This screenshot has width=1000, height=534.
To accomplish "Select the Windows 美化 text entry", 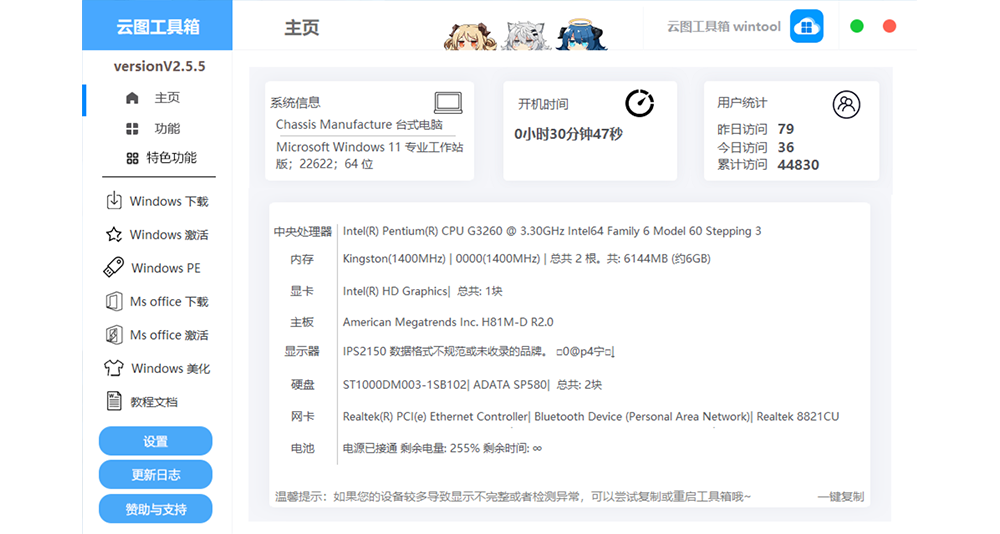I will [x=170, y=368].
